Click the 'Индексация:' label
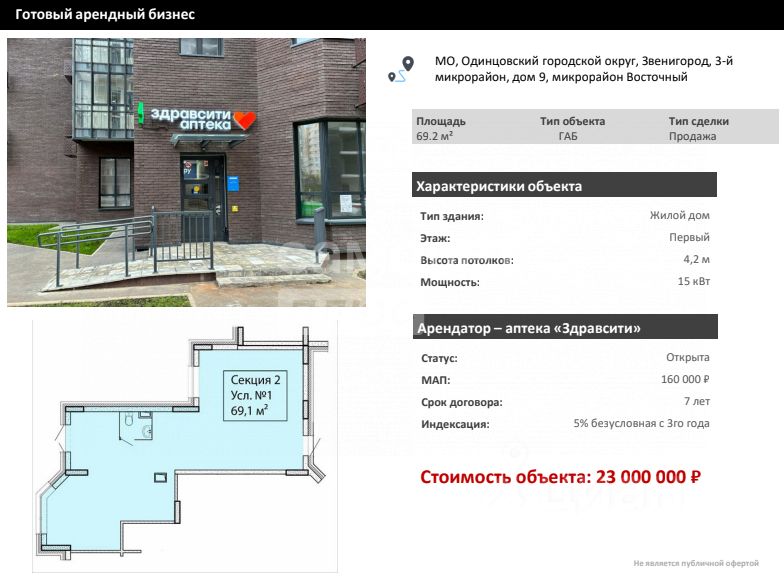Image resolution: width=784 pixels, height=579 pixels. [x=455, y=424]
